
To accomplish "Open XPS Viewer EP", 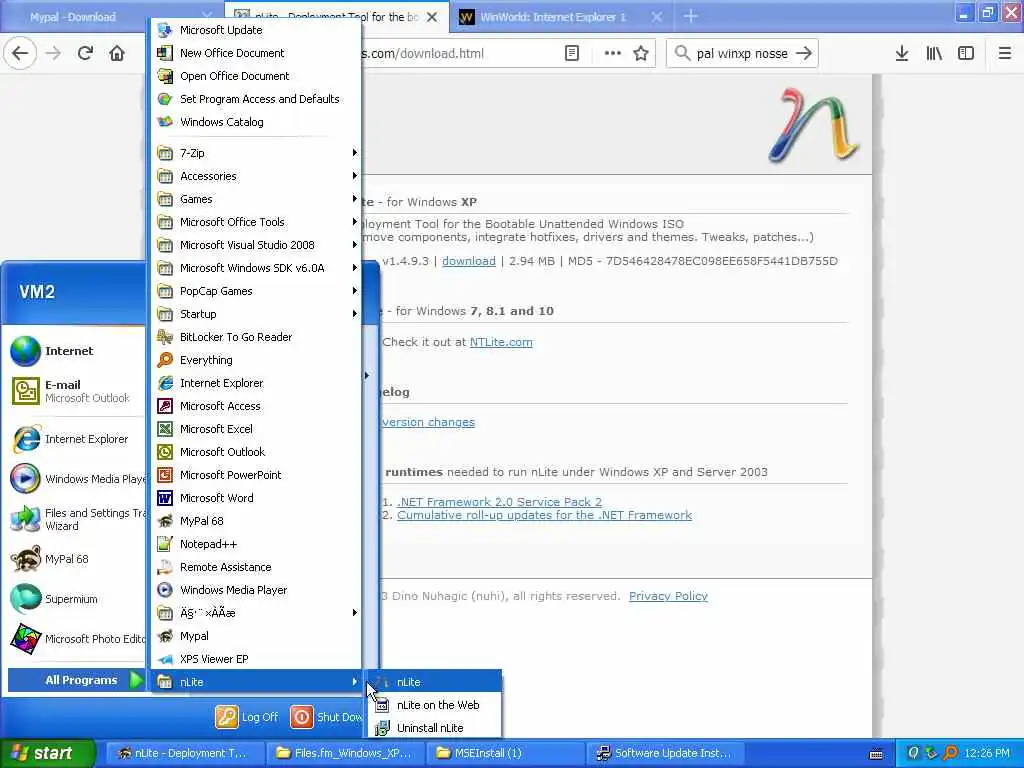I will [256, 659].
